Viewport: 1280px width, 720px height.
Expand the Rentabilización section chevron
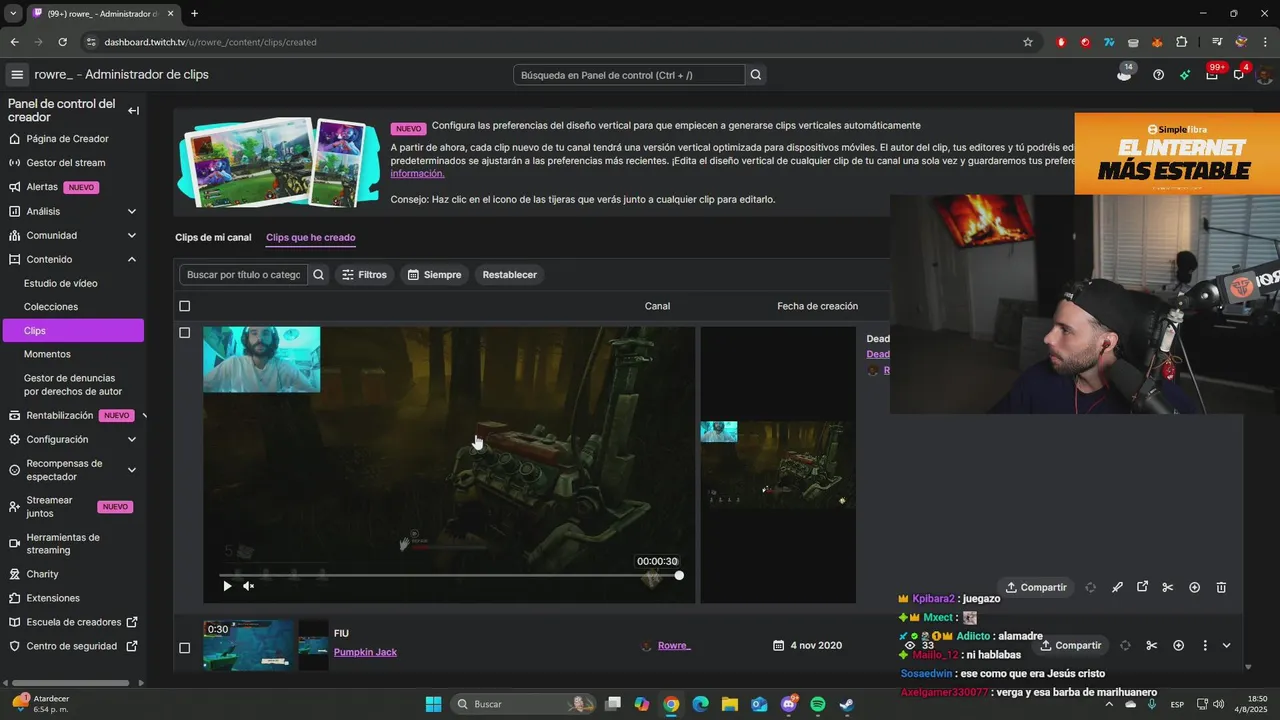(144, 415)
